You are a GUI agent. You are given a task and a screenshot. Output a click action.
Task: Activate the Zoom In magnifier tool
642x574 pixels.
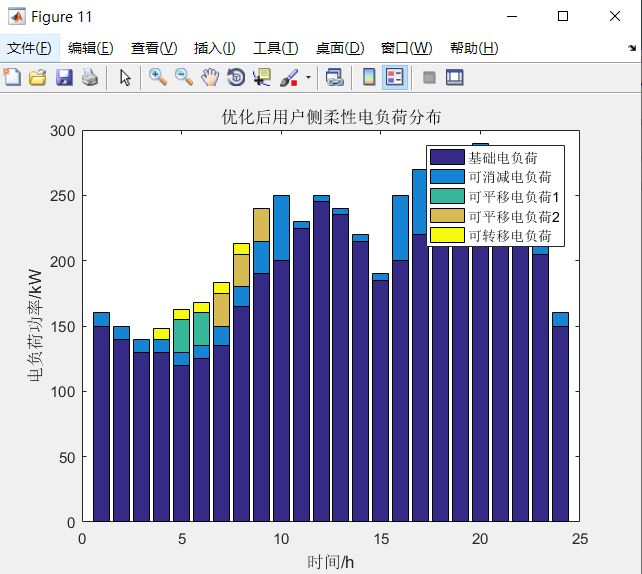[158, 77]
